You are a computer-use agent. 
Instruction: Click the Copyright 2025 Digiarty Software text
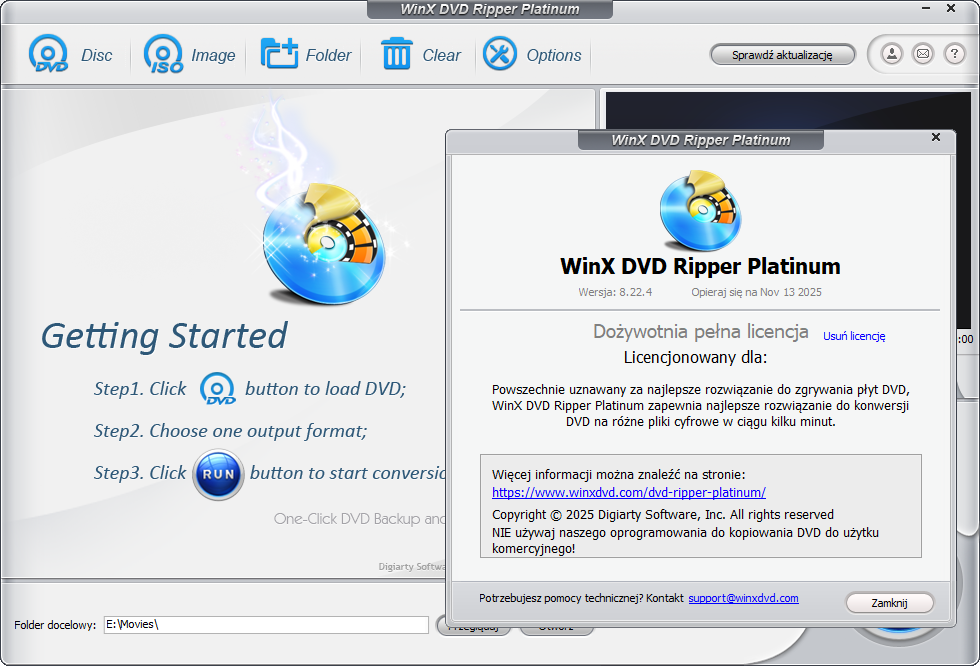662,514
